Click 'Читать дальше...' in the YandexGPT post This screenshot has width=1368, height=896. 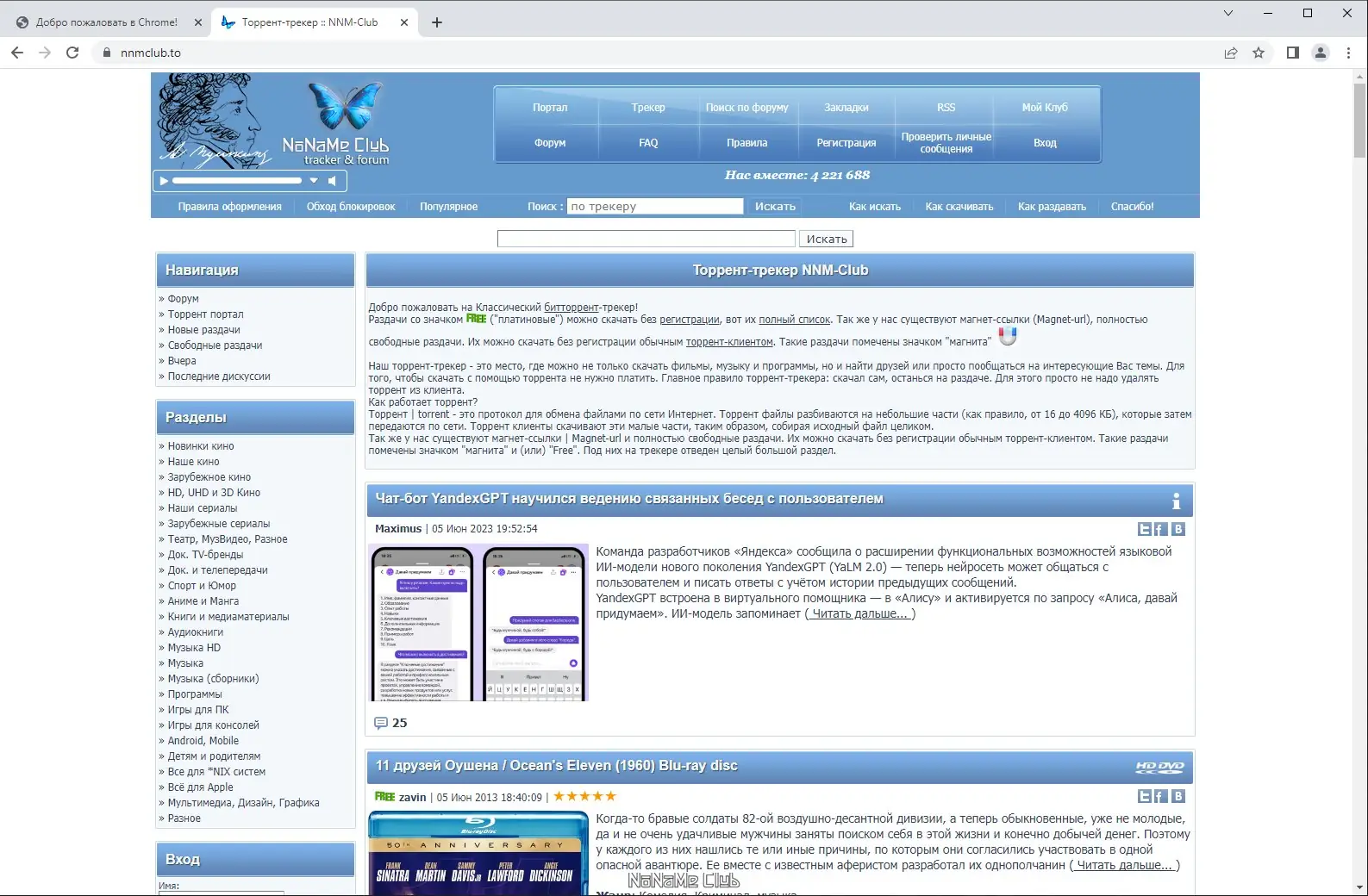click(x=860, y=614)
